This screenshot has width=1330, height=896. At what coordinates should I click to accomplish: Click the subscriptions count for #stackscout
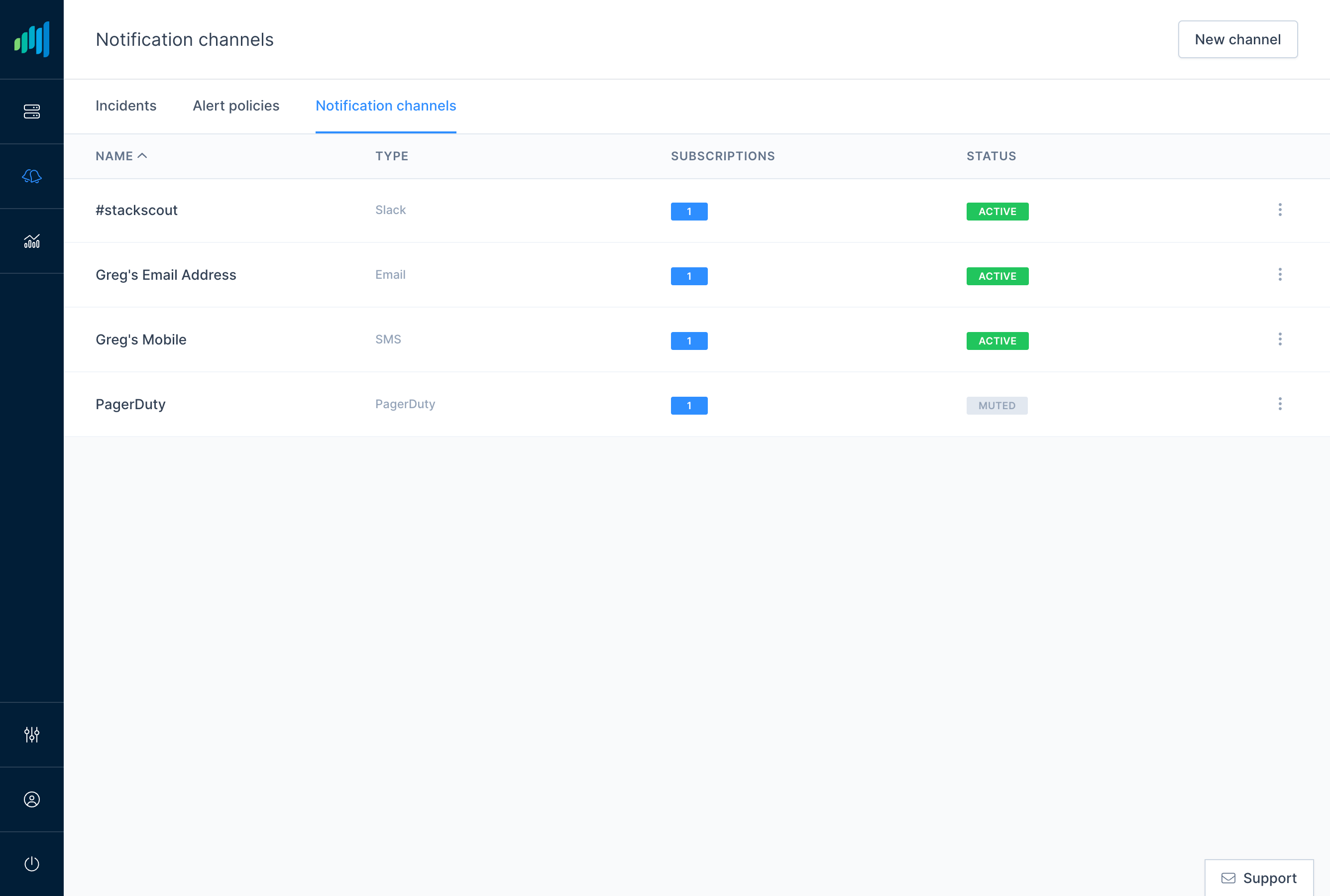coord(689,211)
